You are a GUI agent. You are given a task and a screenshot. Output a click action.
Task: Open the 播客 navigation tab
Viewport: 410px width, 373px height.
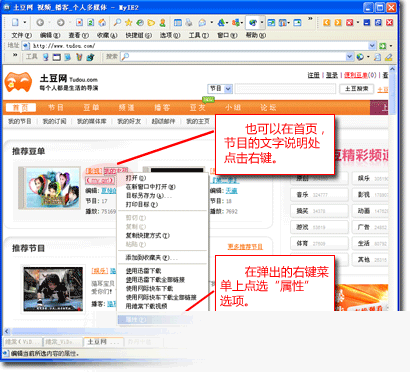(162, 108)
